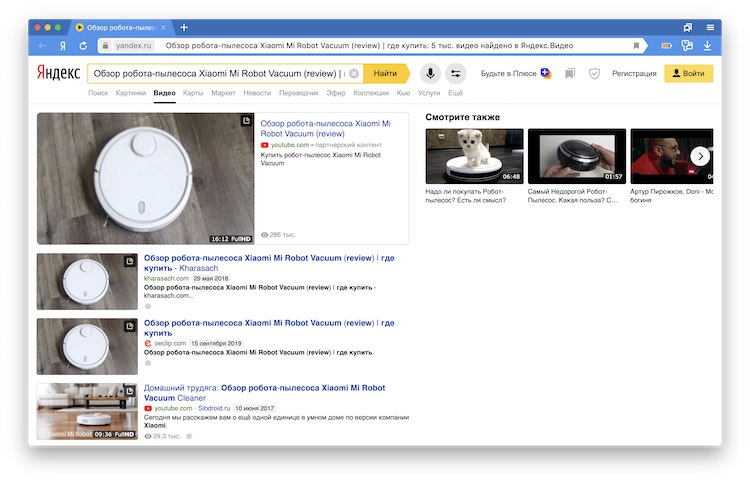Screen dimensions: 750x483
Task: Click the kharasach.com source link
Action: (x=166, y=278)
